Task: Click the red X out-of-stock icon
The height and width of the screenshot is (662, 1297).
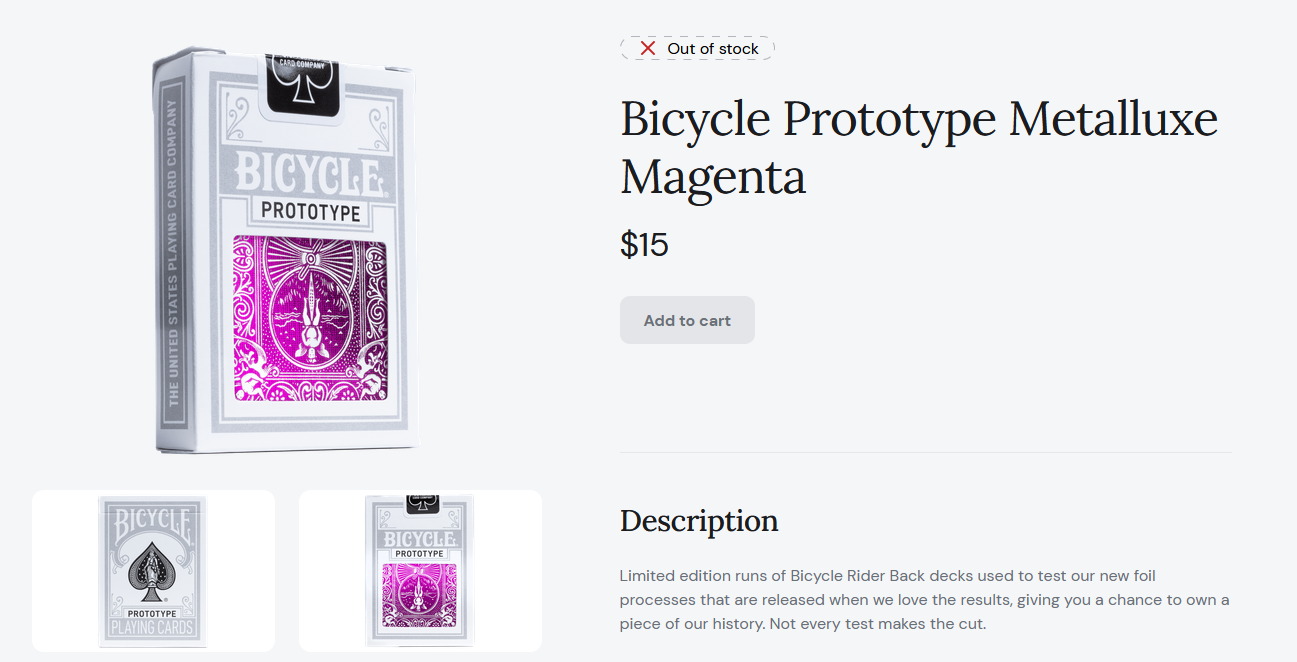Action: click(x=648, y=48)
